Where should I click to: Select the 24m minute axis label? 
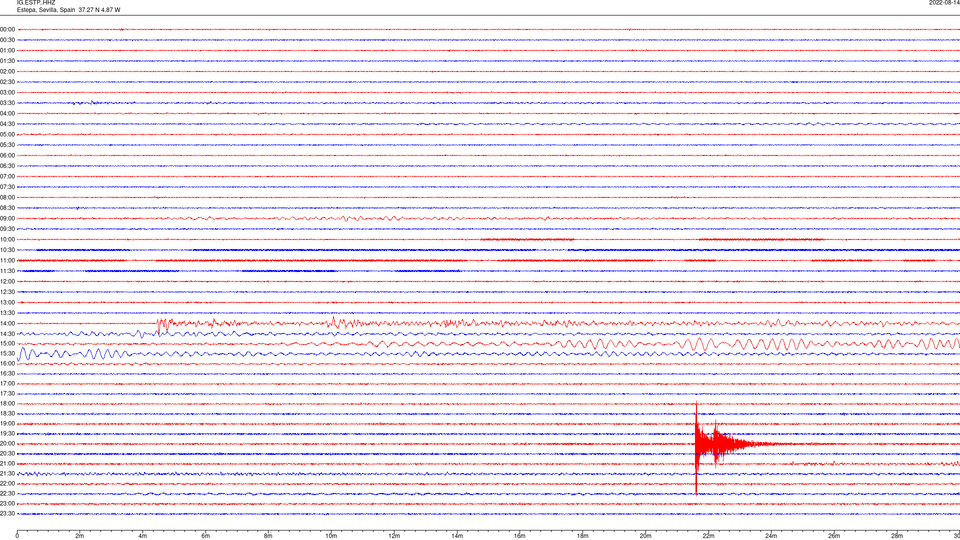click(771, 536)
